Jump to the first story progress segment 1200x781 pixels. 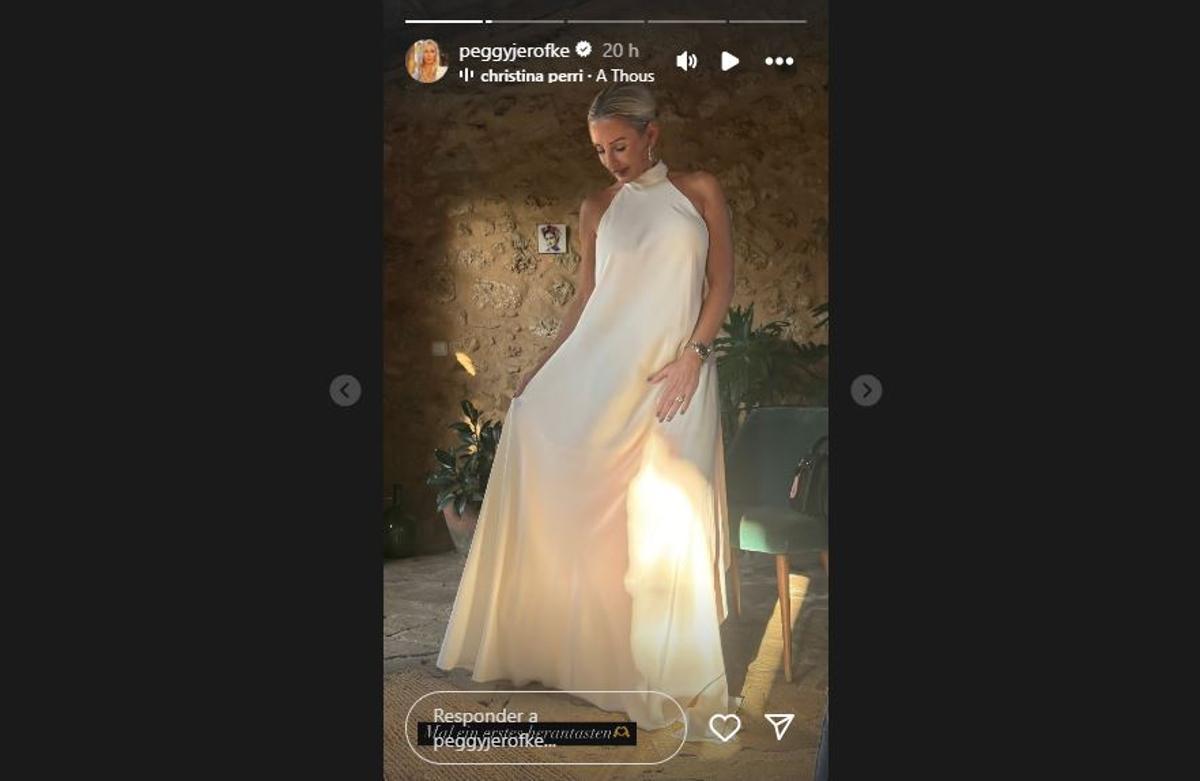tap(444, 21)
